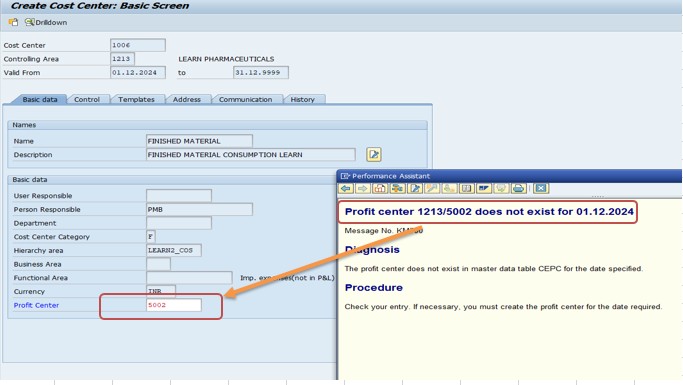Click the back arrow in Performance Assistant
Viewport: 683px width, 385px height.
click(346, 188)
